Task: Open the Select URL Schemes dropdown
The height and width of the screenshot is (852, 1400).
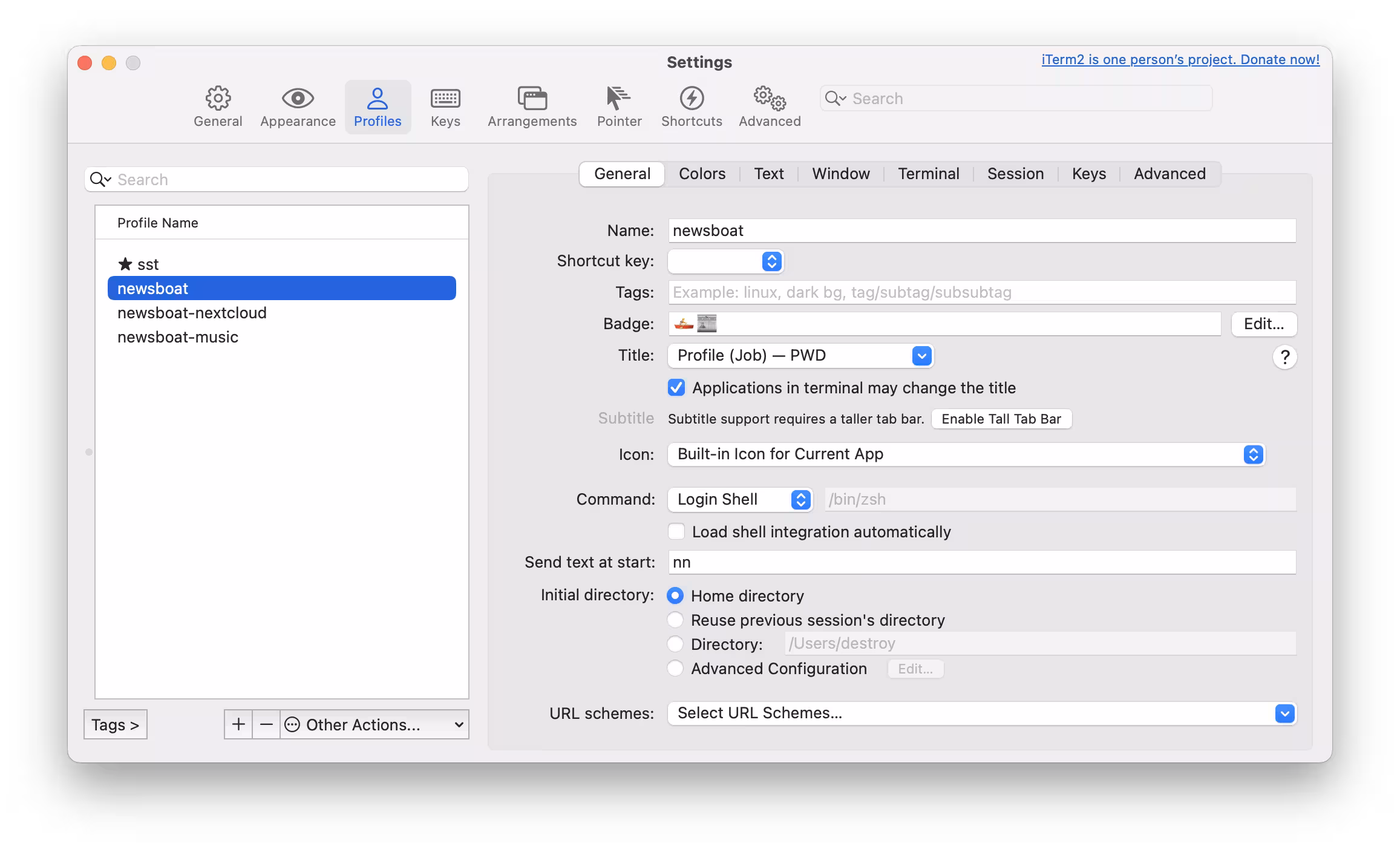Action: click(x=1284, y=713)
